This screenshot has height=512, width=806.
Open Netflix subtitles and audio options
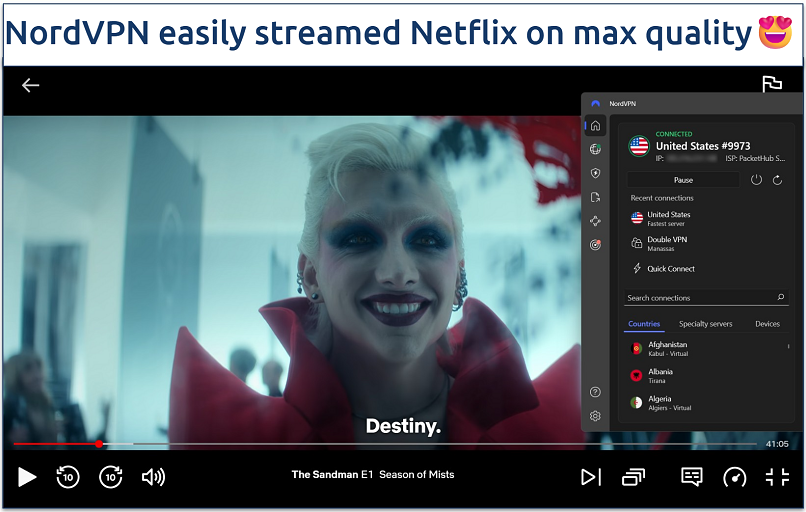coord(691,477)
